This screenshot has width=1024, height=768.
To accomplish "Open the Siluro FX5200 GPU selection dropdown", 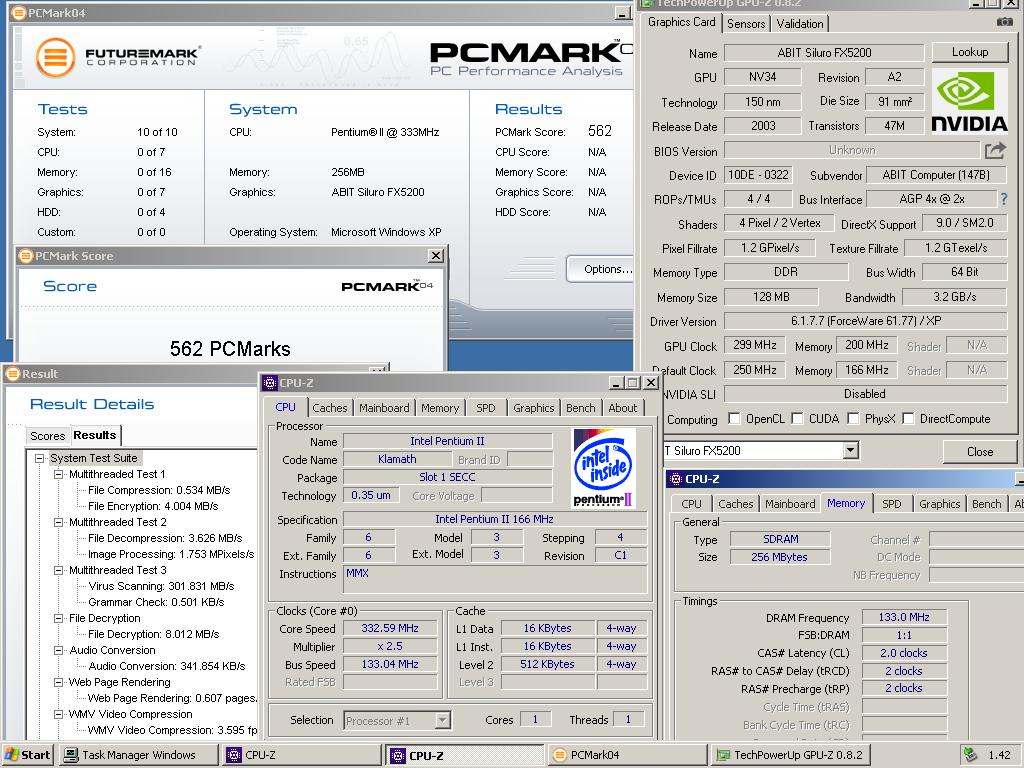I will point(850,450).
